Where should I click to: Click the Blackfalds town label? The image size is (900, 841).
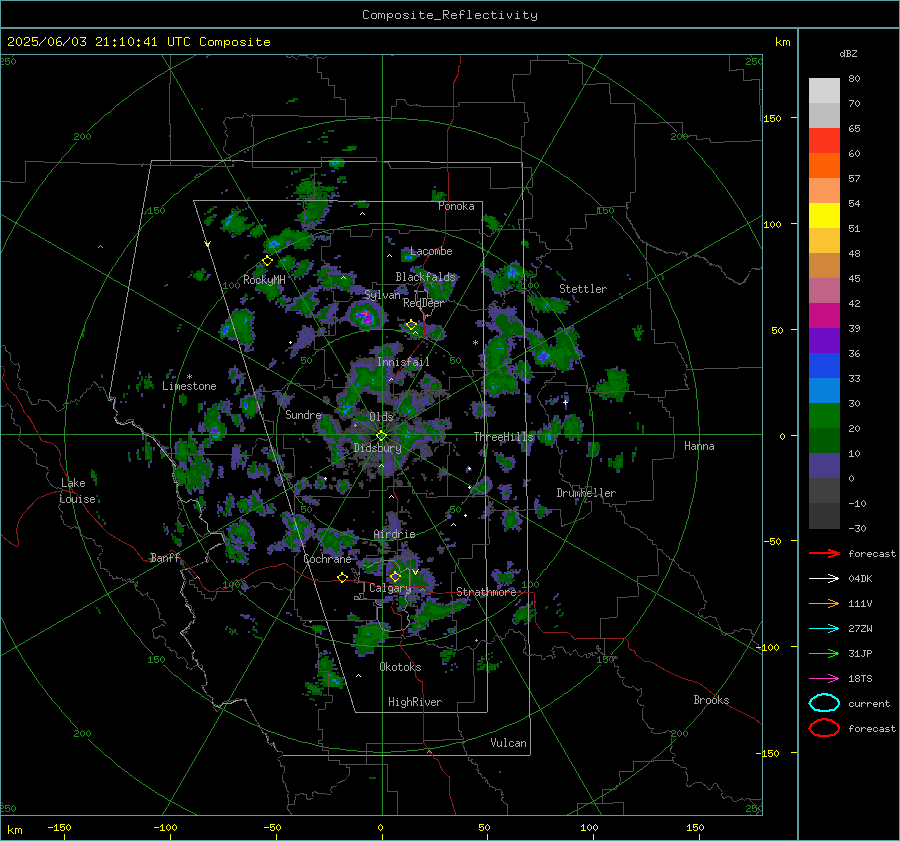tap(425, 277)
